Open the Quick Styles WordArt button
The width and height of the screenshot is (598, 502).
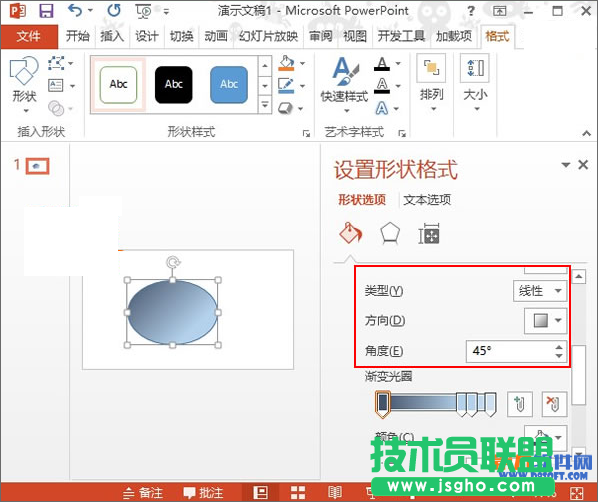pyautogui.click(x=344, y=85)
